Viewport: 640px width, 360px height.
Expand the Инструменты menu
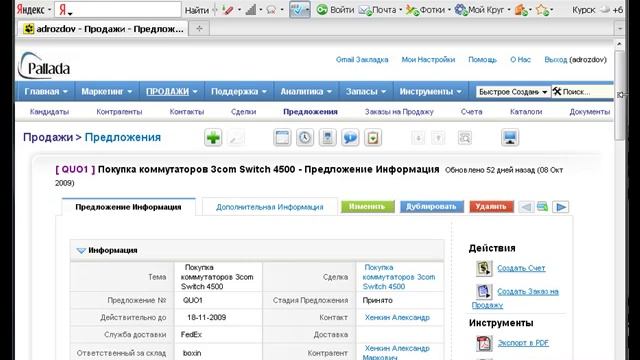click(x=431, y=91)
